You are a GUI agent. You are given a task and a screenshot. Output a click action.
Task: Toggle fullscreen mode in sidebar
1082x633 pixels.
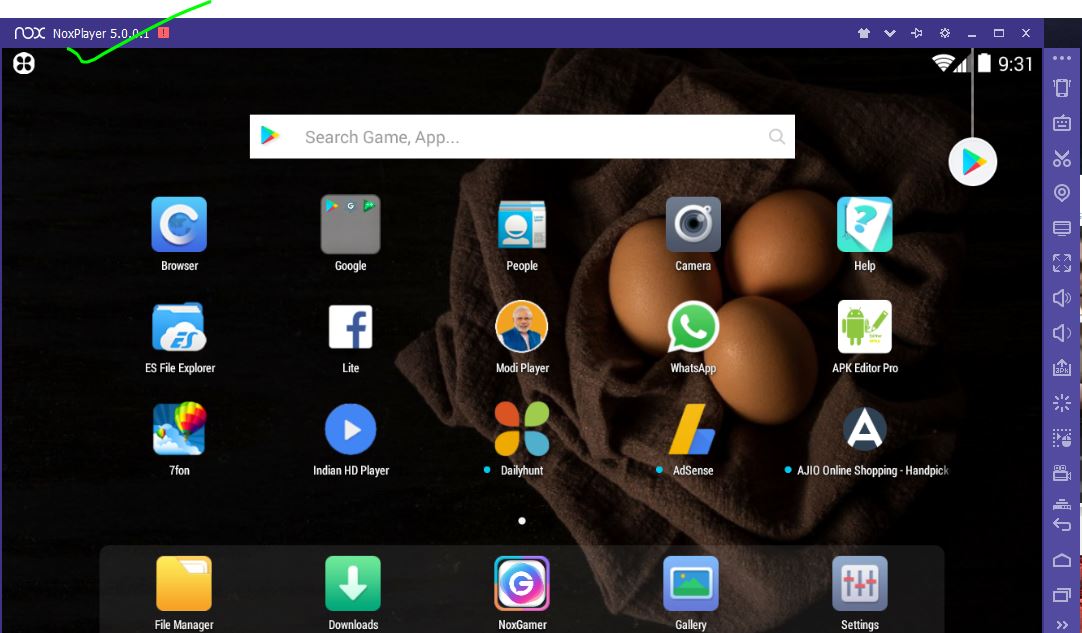point(1061,263)
